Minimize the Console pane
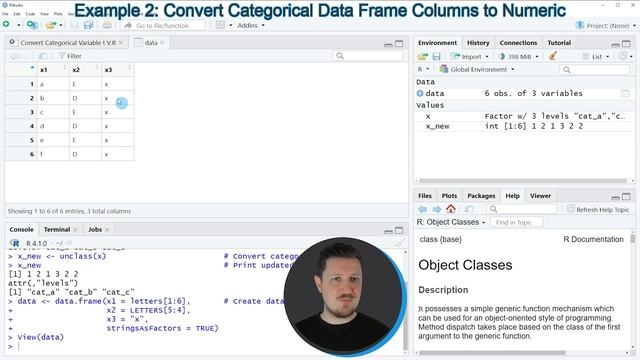The width and height of the screenshot is (640, 360). pyautogui.click(x=388, y=231)
